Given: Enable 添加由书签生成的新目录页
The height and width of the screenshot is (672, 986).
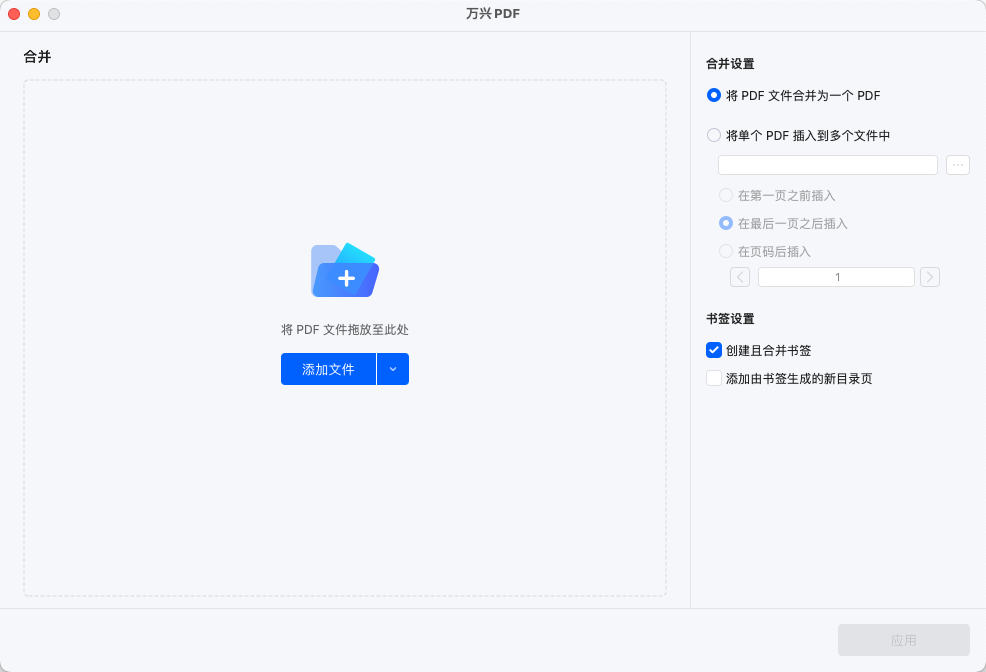Looking at the screenshot, I should [x=714, y=378].
